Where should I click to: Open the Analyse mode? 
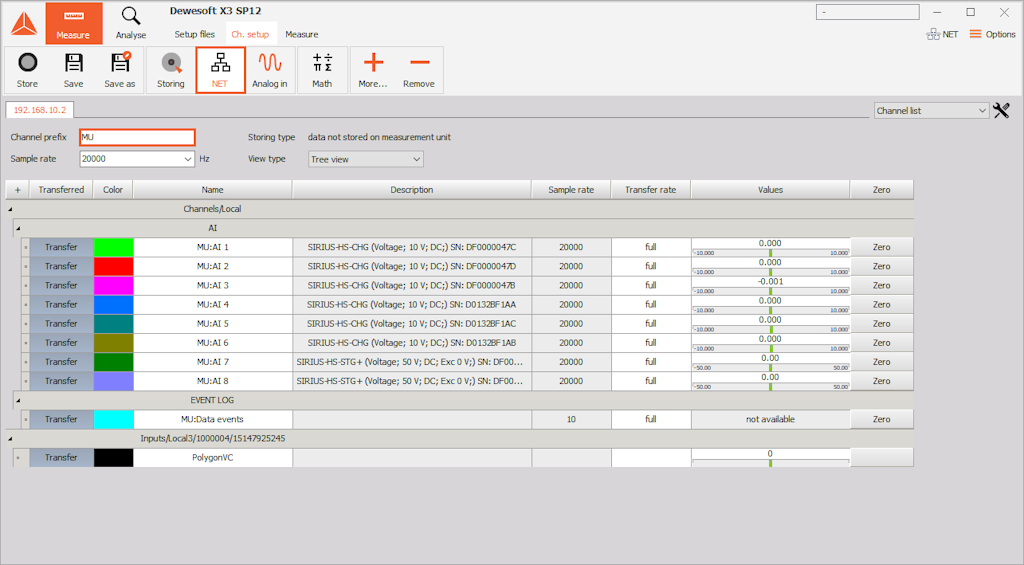click(131, 24)
